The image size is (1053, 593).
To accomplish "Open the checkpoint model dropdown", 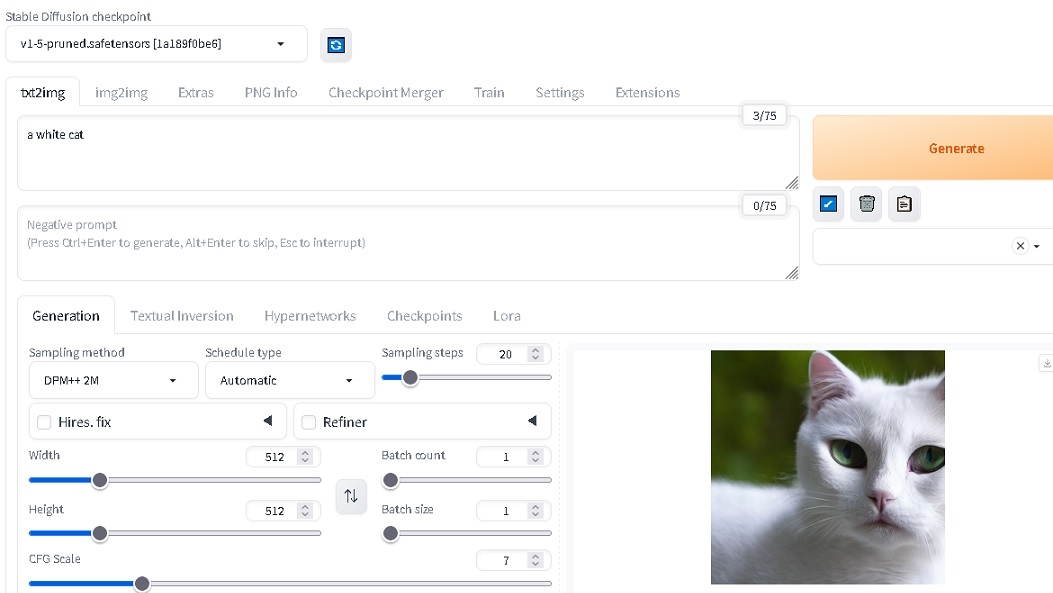I will [x=155, y=44].
